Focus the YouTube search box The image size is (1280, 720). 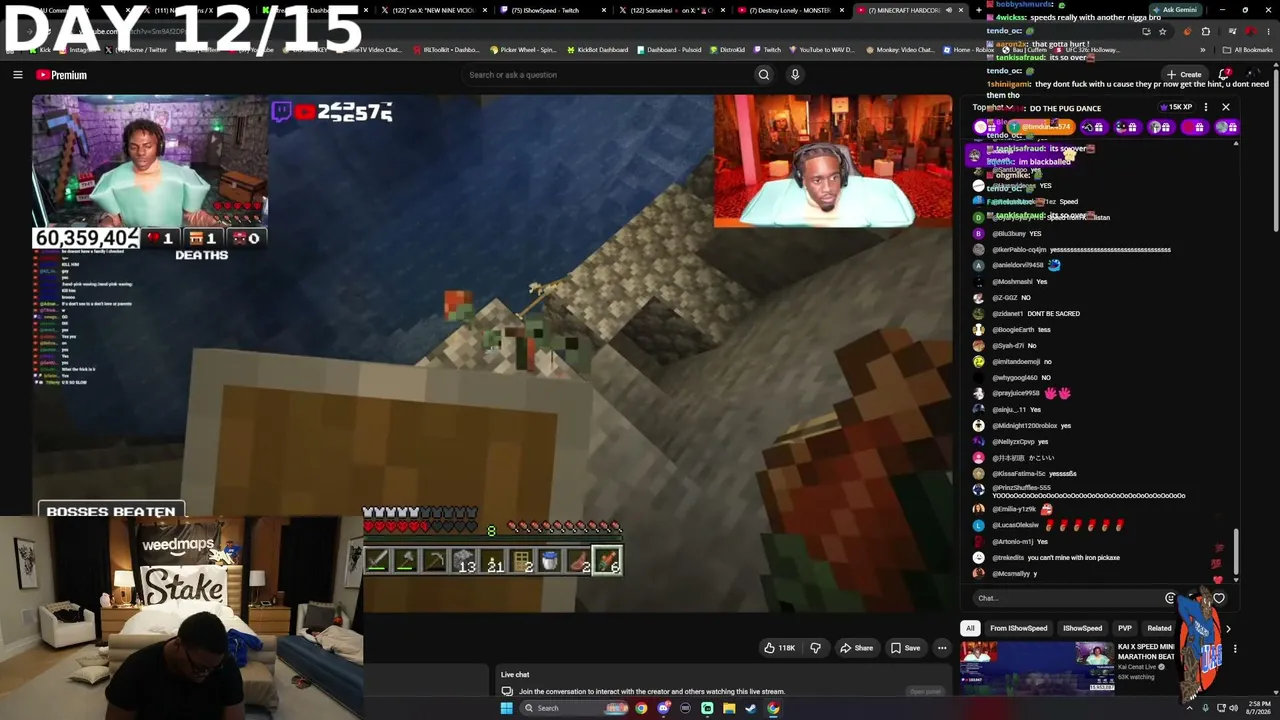click(x=608, y=75)
